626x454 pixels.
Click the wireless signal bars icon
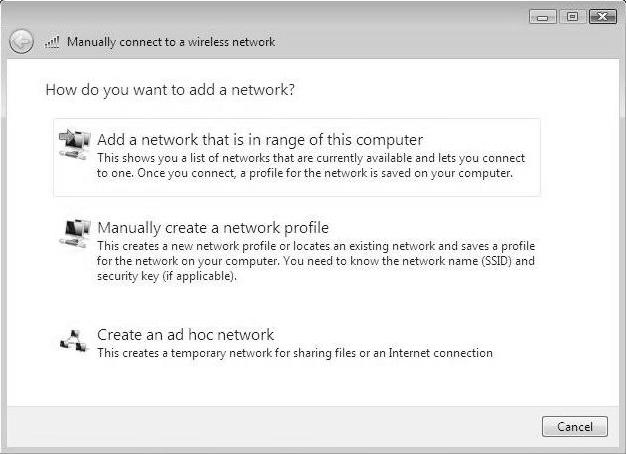[x=52, y=42]
